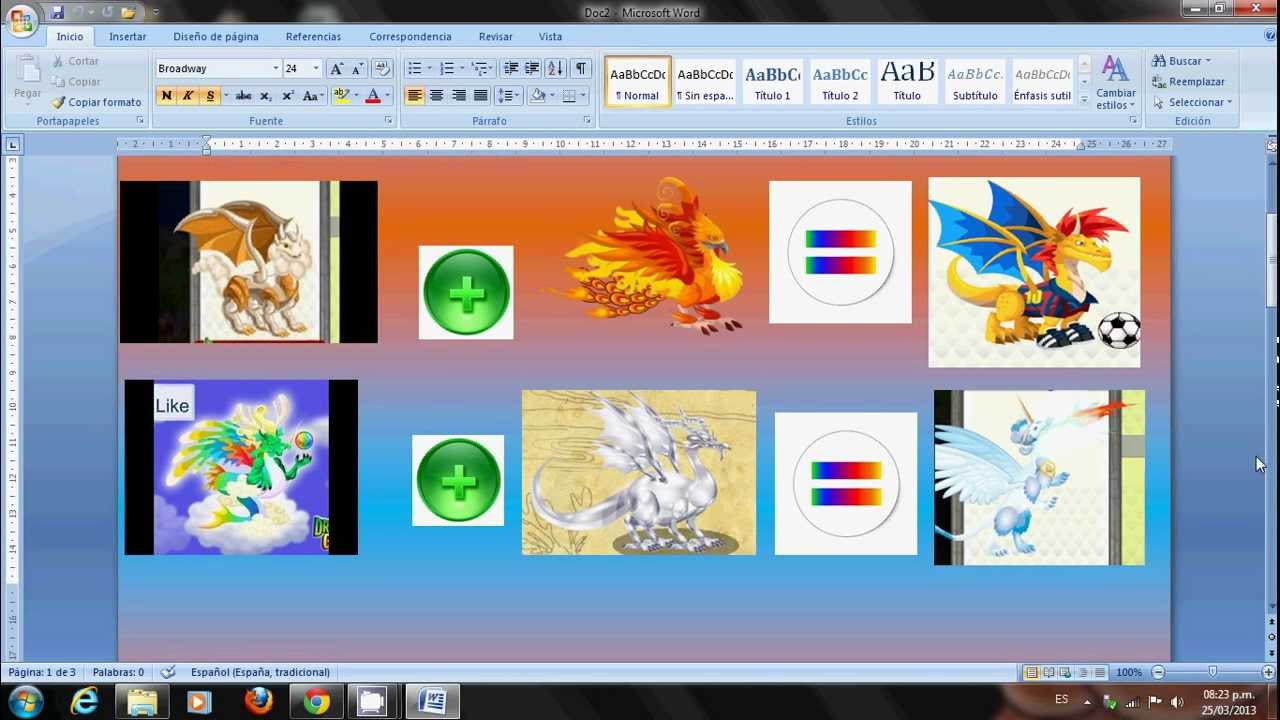
Task: Click the Word Help icon
Action: click(x=1269, y=36)
